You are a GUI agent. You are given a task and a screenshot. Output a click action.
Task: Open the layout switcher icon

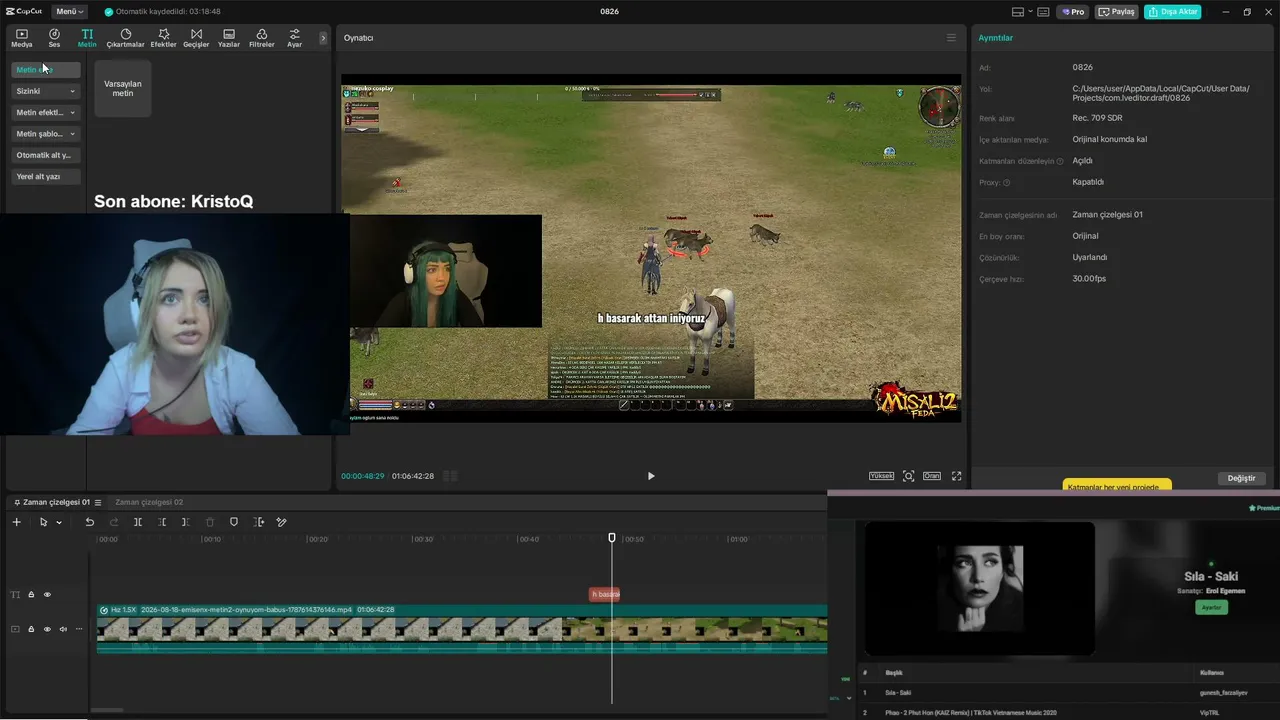(1018, 12)
